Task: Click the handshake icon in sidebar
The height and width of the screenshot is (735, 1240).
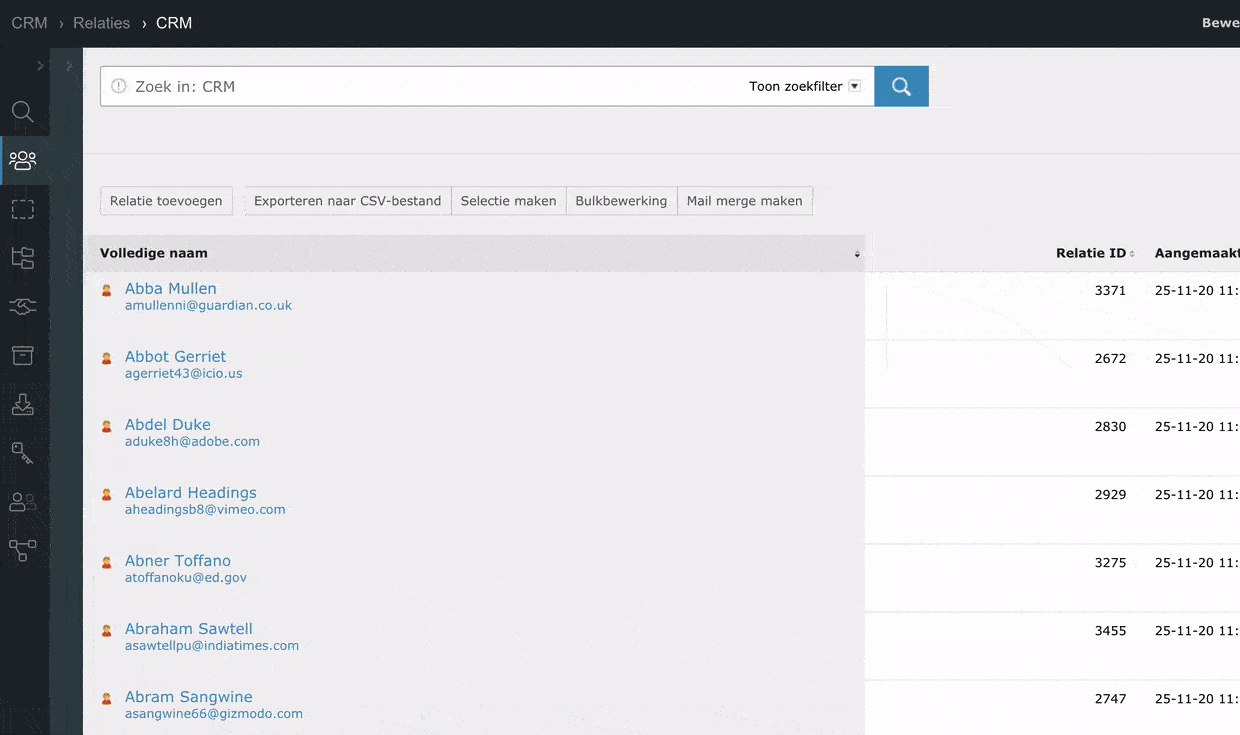Action: pyautogui.click(x=22, y=307)
